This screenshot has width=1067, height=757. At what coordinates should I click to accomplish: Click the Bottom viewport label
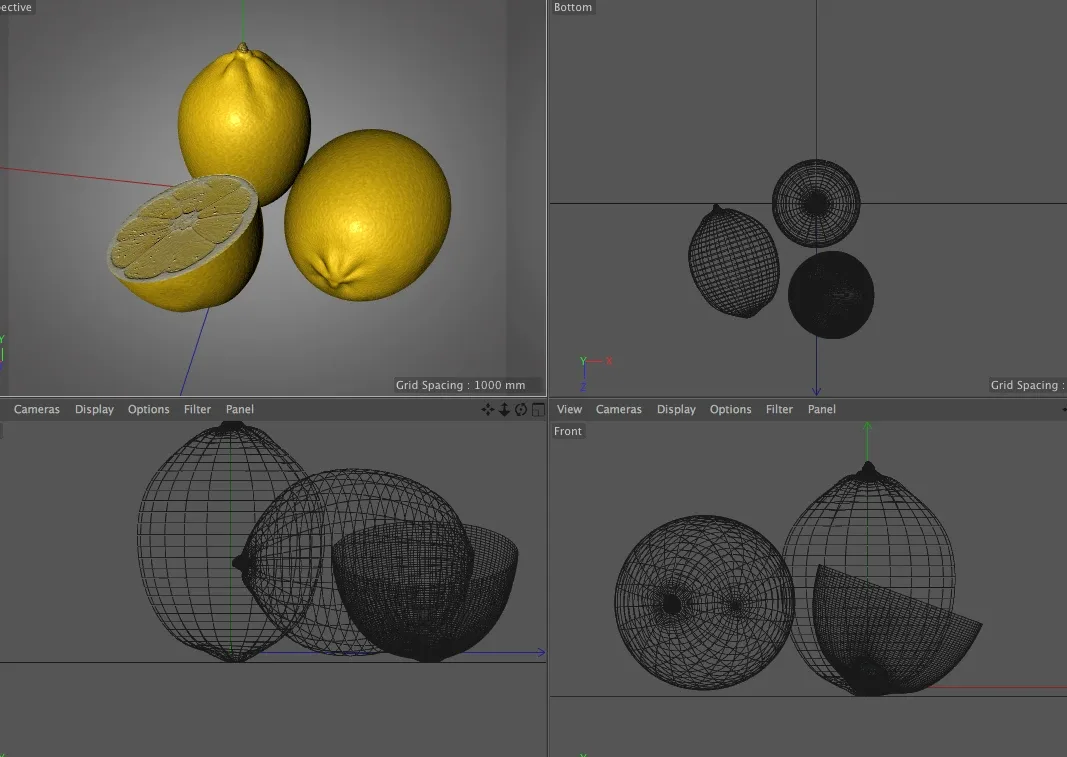point(572,7)
